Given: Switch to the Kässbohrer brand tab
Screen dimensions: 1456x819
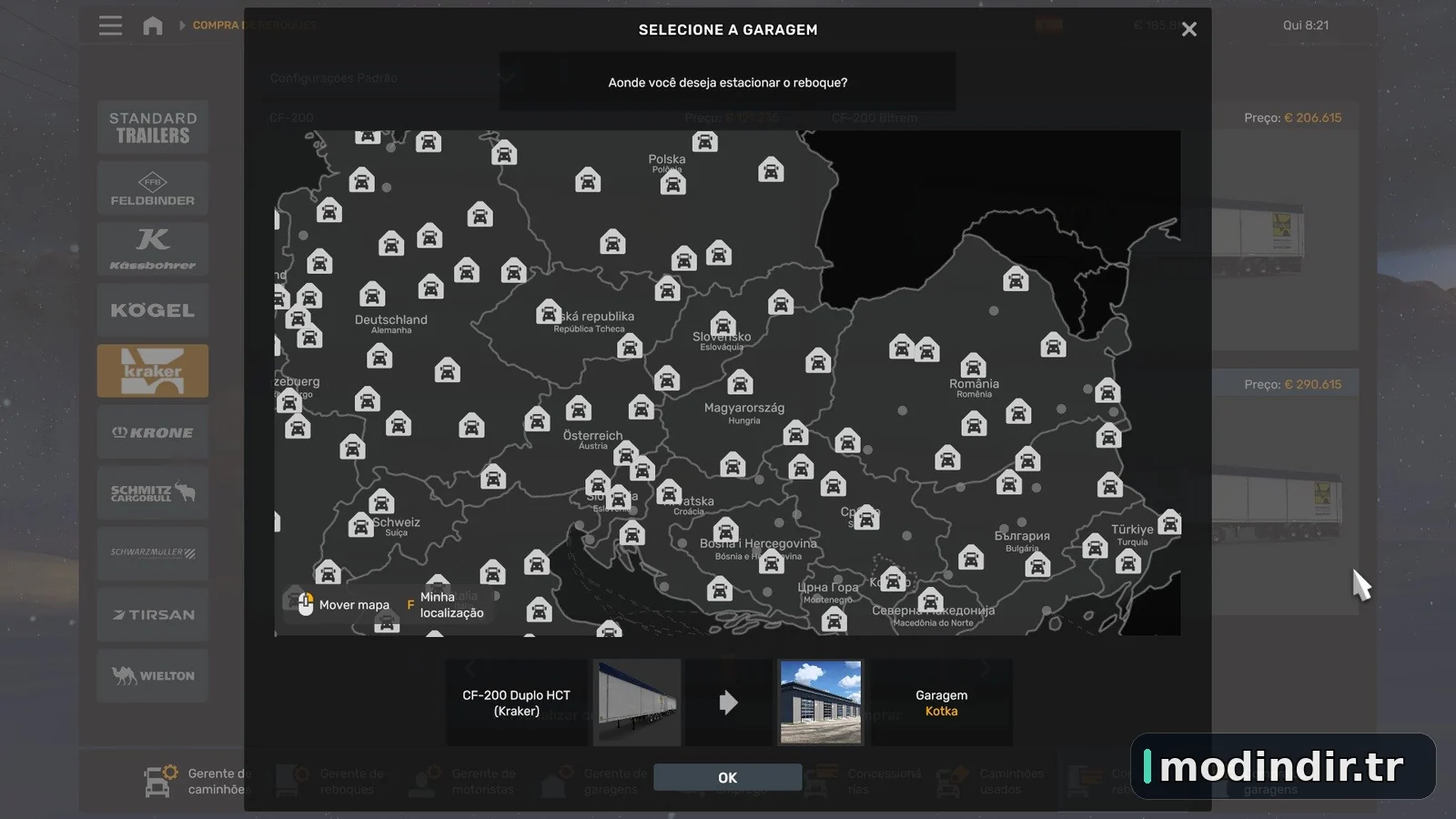Looking at the screenshot, I should pyautogui.click(x=153, y=249).
